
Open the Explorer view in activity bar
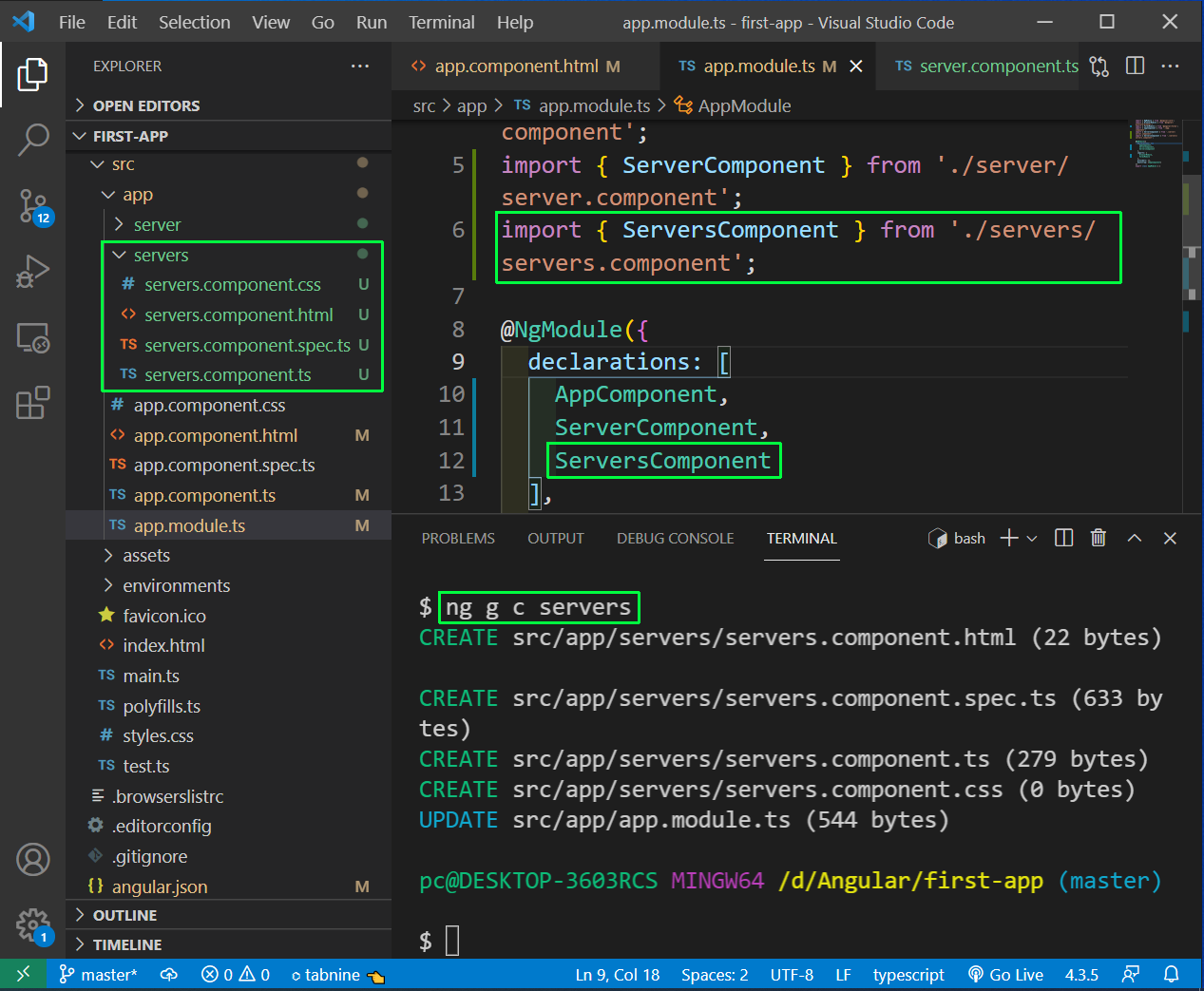click(32, 74)
